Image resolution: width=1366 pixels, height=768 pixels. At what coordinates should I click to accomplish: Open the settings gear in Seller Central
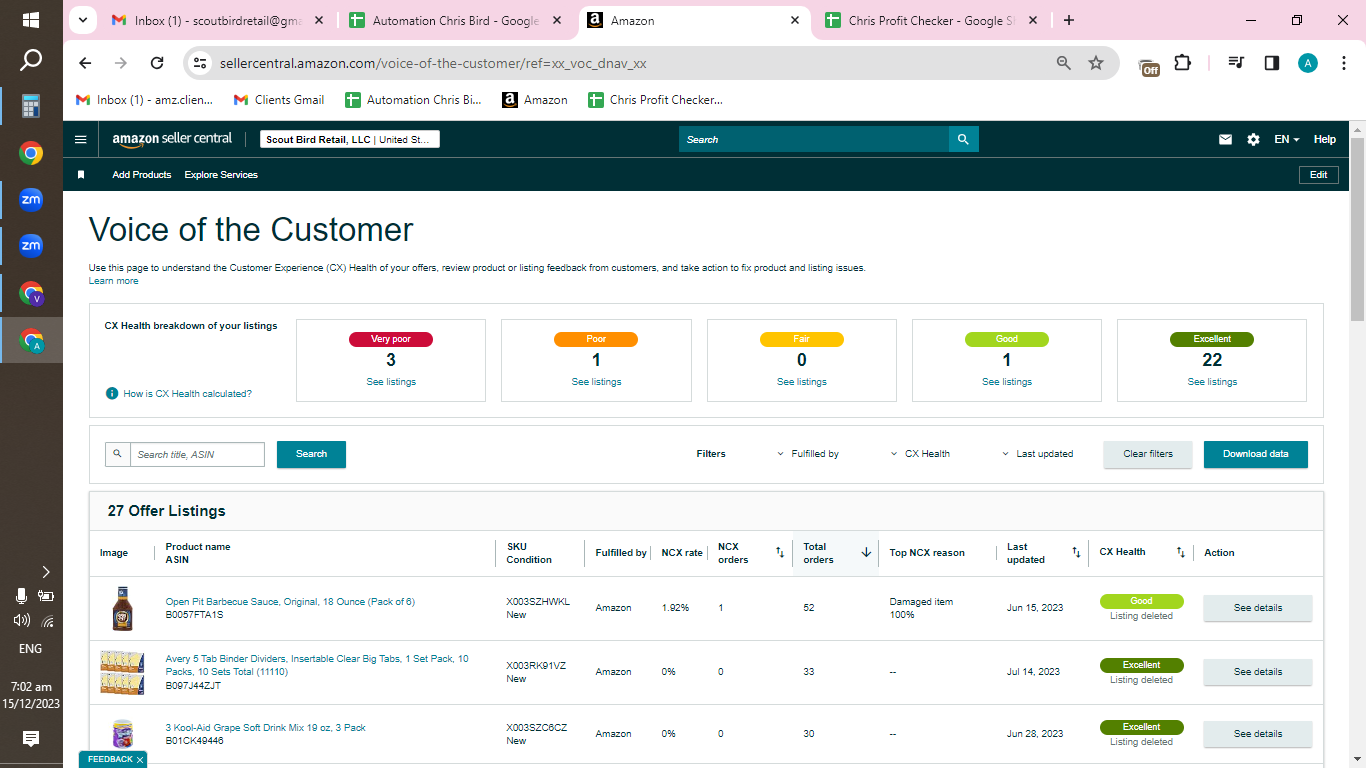click(x=1253, y=140)
